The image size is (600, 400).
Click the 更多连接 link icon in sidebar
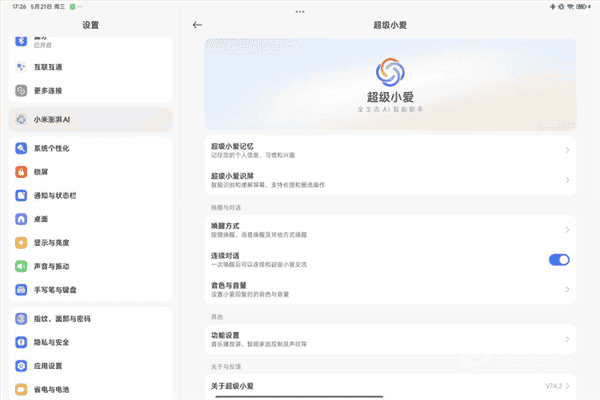(x=21, y=91)
